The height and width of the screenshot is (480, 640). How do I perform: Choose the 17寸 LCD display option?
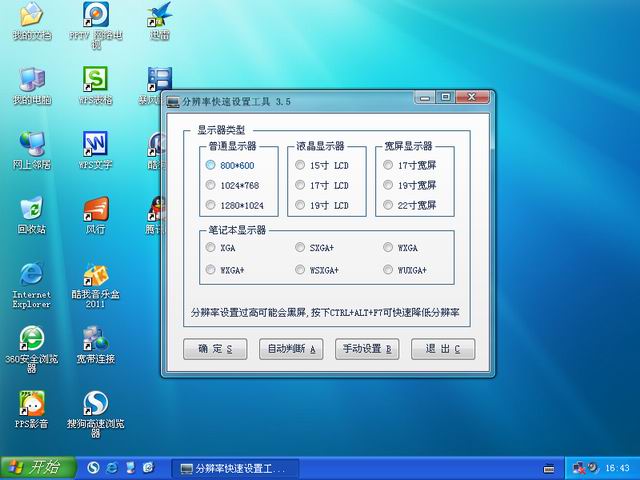300,185
